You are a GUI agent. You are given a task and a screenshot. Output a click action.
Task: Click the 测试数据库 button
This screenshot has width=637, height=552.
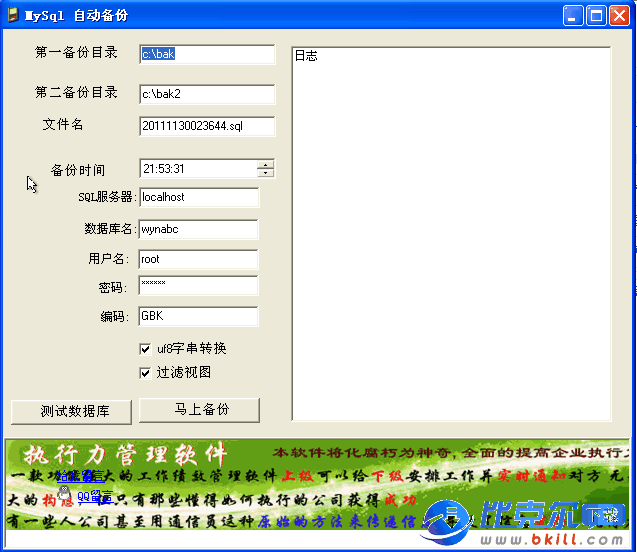(72, 412)
